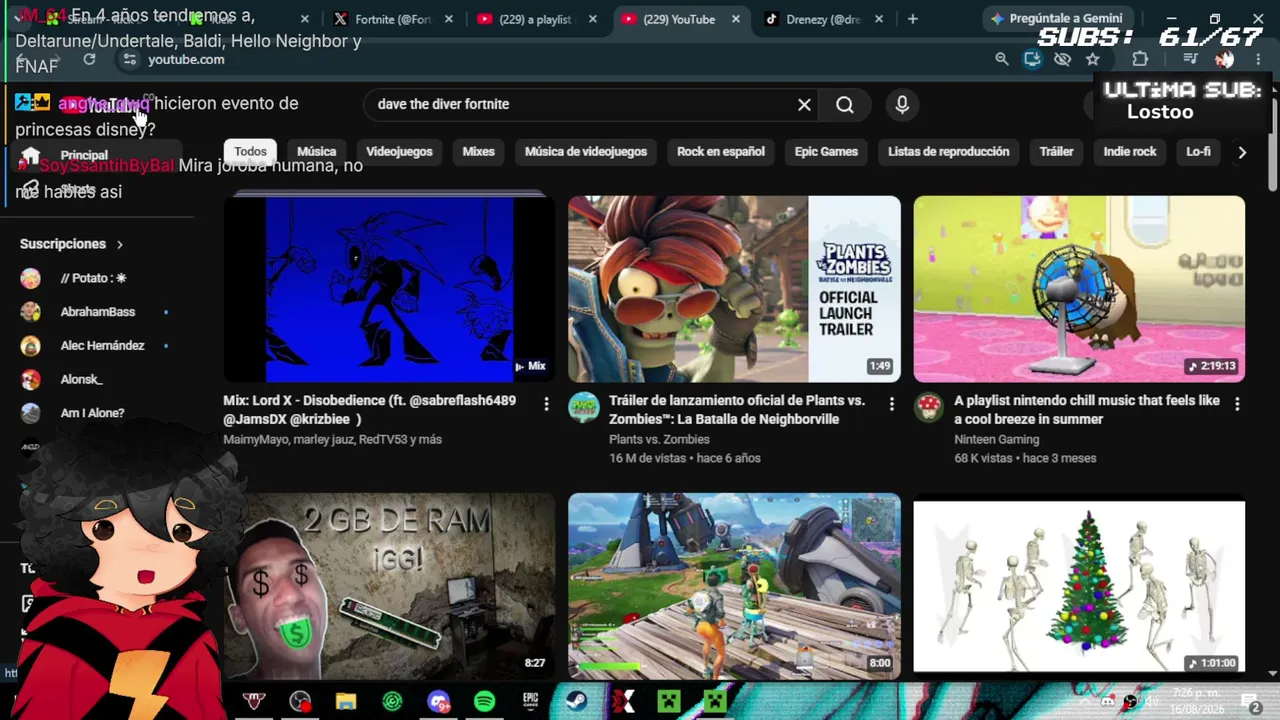Start voice search with the microphone
The height and width of the screenshot is (720, 1280).
tap(902, 105)
